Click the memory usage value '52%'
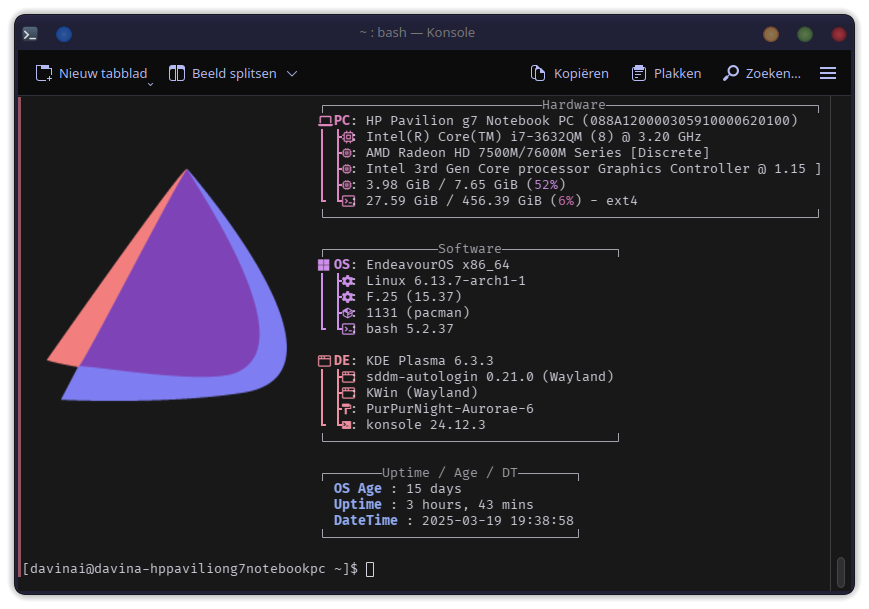 click(x=546, y=185)
